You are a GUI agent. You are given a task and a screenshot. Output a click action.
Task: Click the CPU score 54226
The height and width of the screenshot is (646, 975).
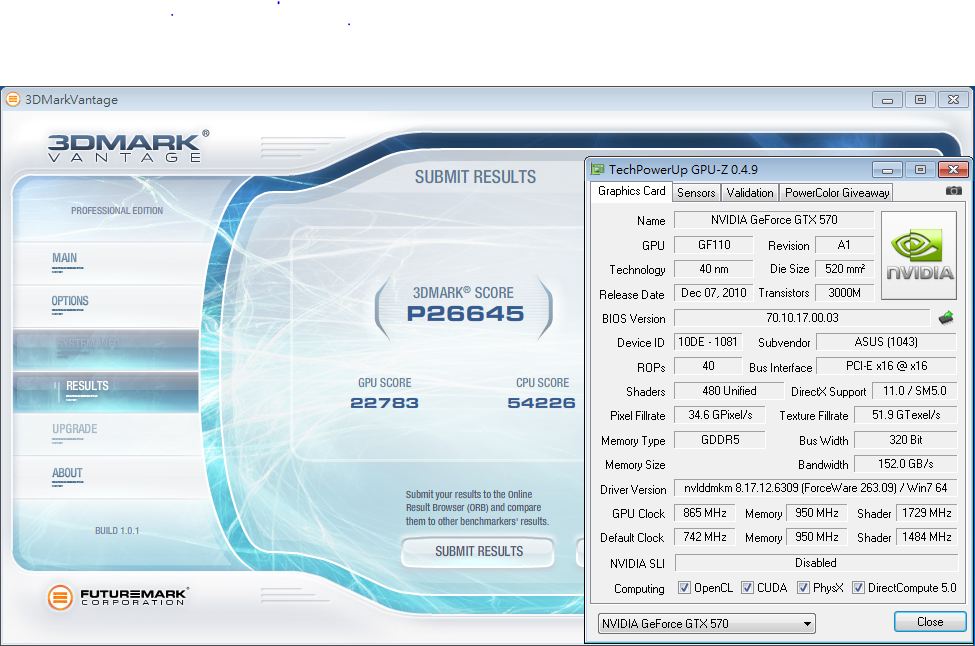541,403
